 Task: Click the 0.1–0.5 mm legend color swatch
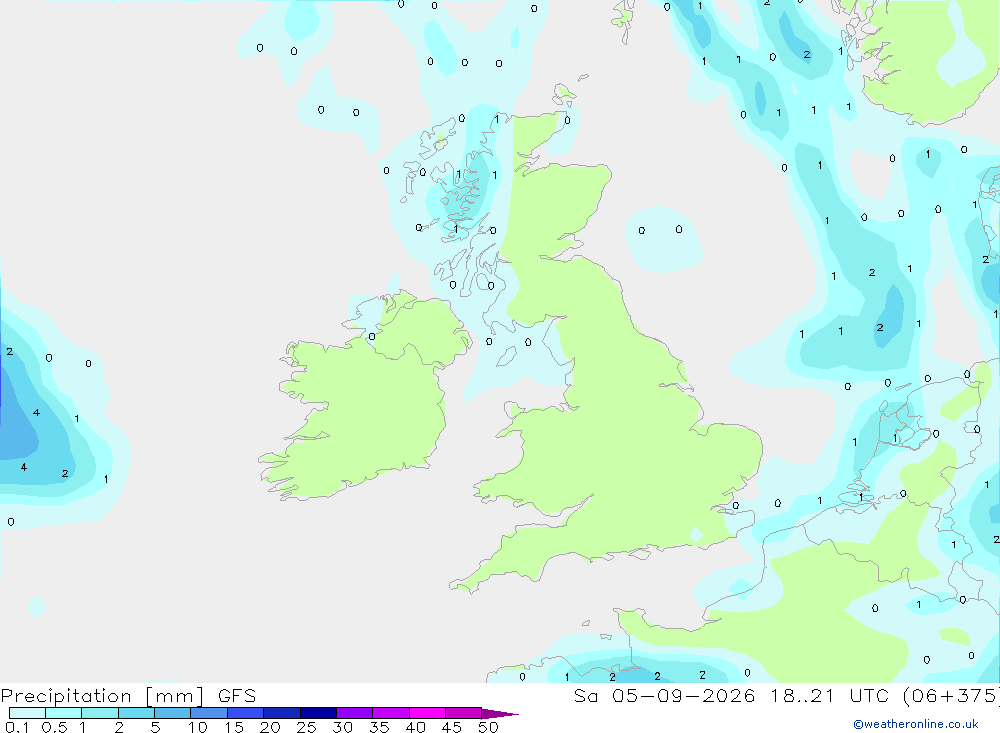click(27, 713)
